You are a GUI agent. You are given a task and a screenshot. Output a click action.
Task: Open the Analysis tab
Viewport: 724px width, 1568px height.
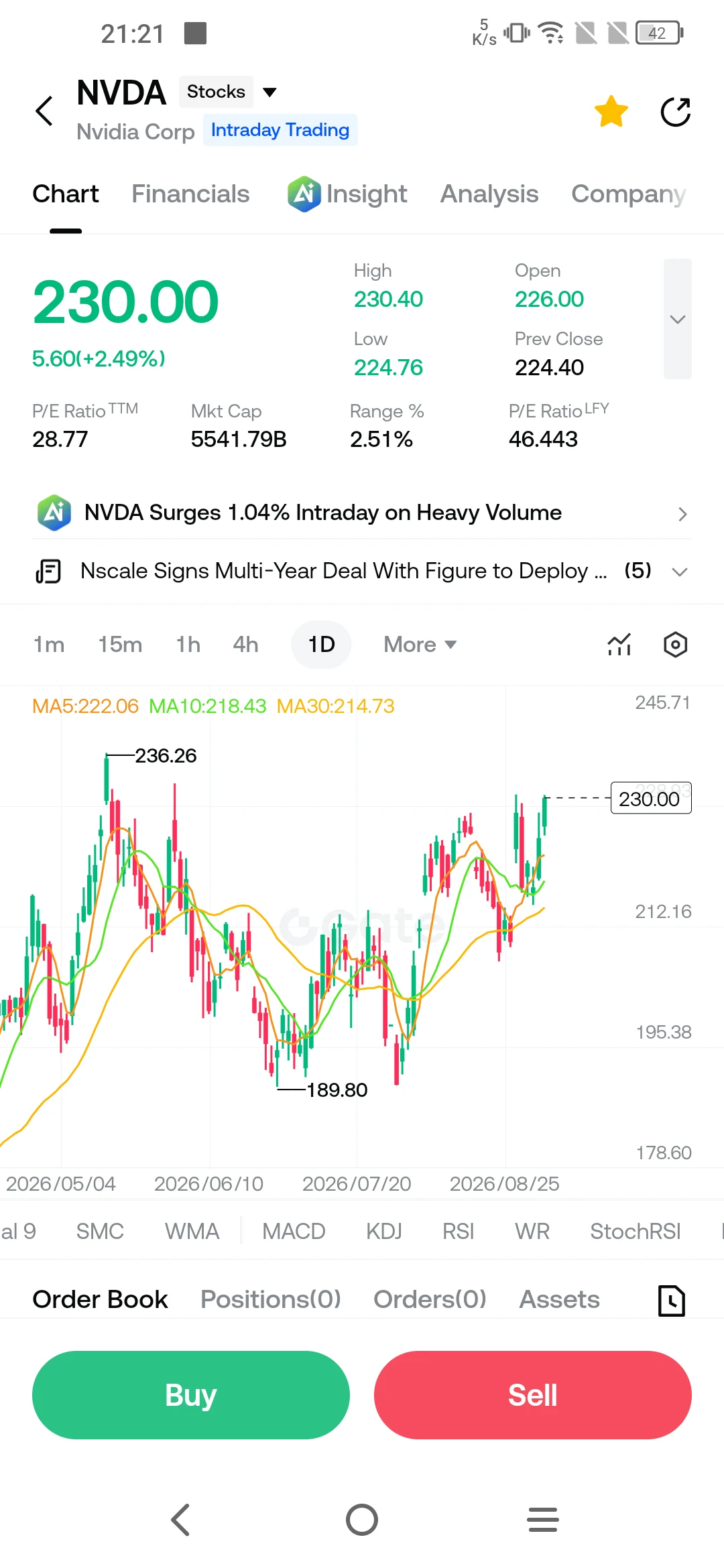489,194
